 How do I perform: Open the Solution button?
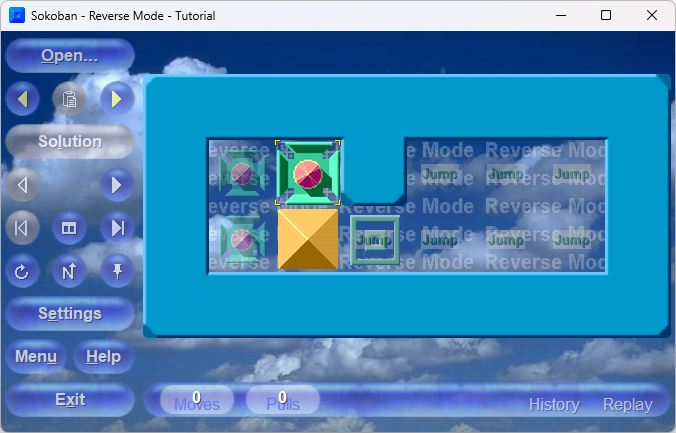tap(69, 141)
